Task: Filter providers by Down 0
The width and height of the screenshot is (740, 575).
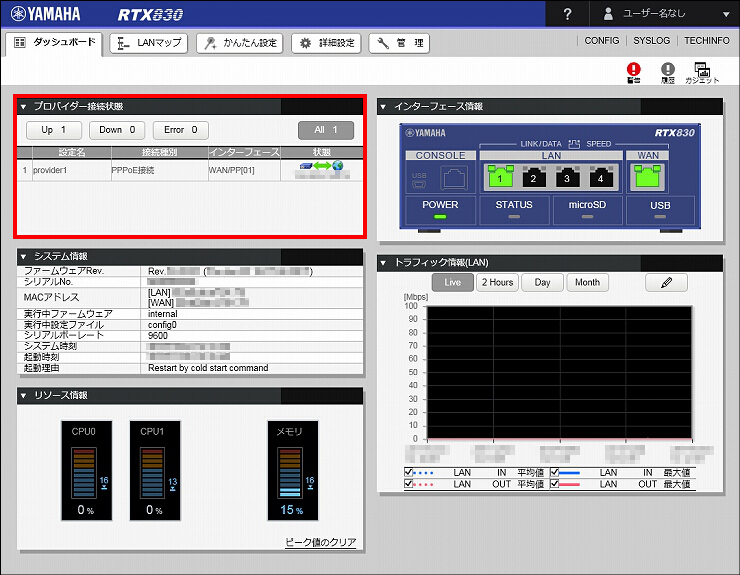Action: (117, 130)
